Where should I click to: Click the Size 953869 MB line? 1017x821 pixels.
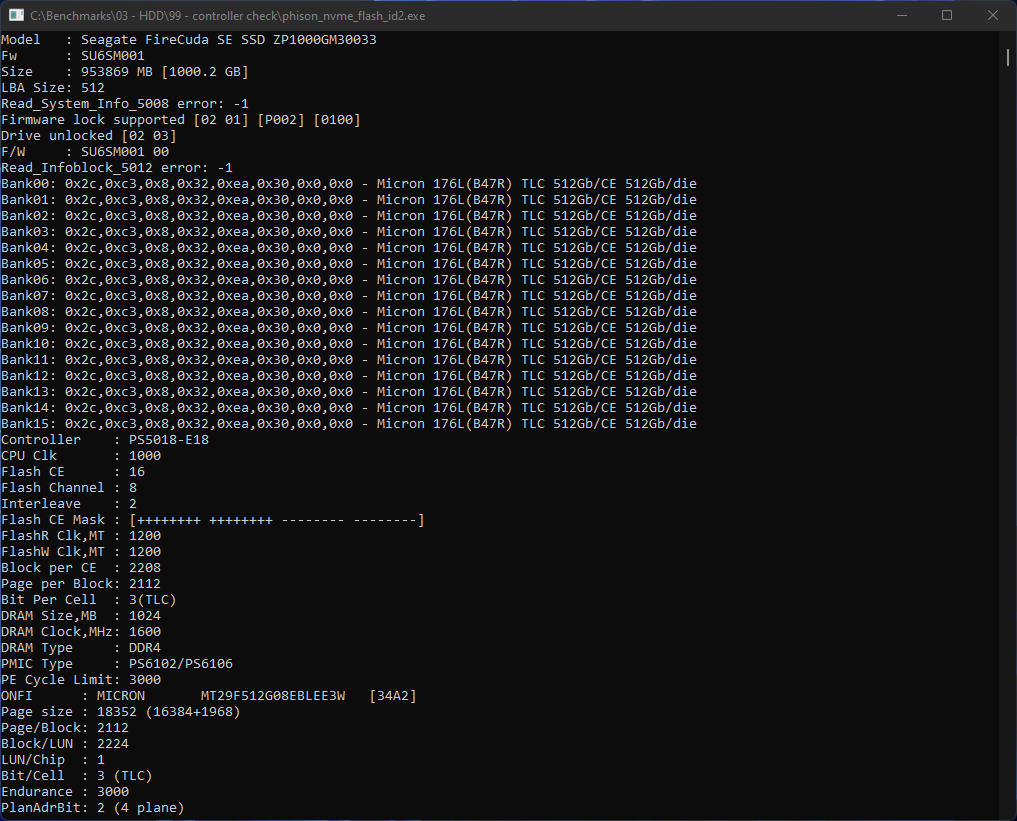pyautogui.click(x=125, y=72)
